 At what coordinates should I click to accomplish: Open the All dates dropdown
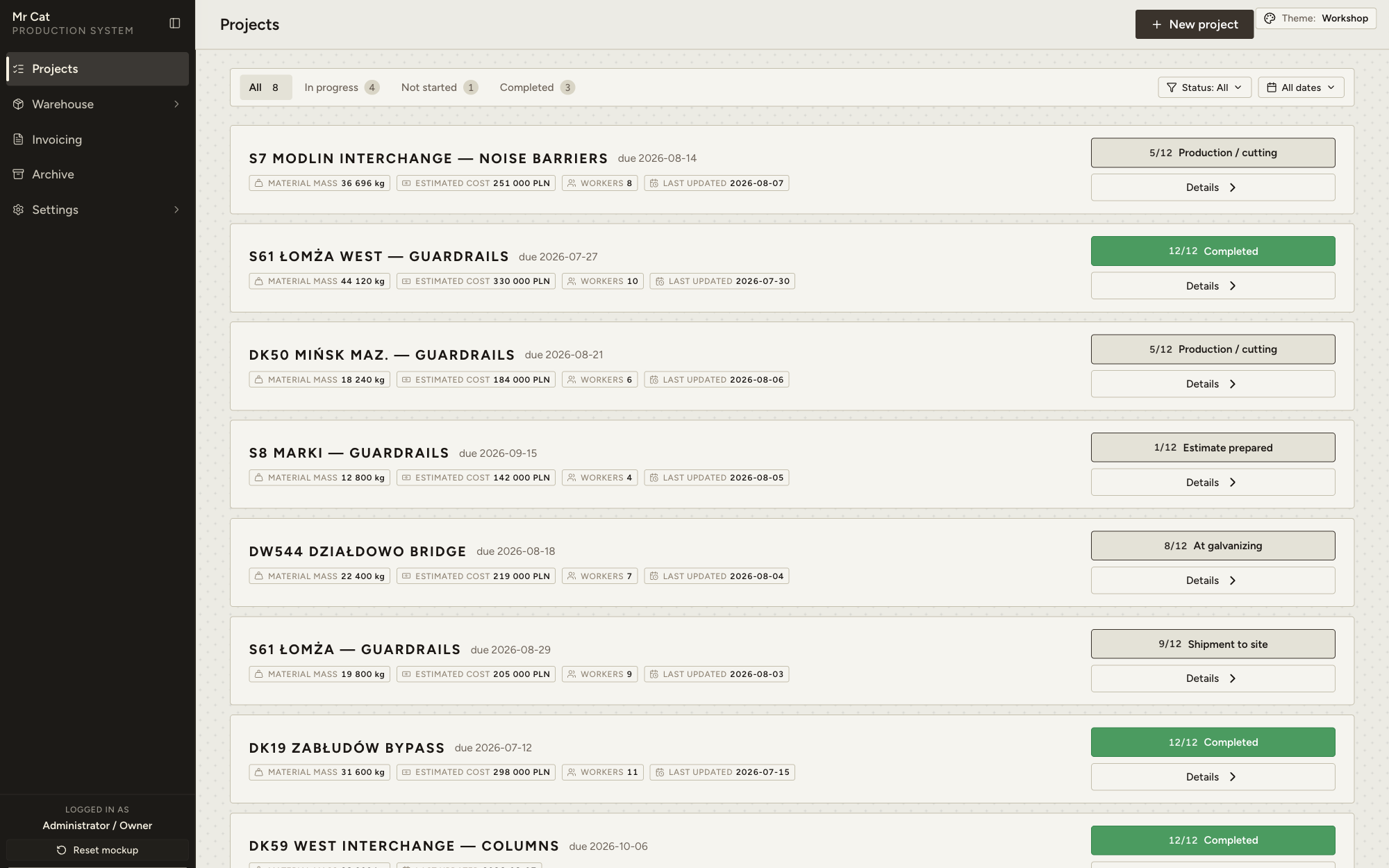1301,87
